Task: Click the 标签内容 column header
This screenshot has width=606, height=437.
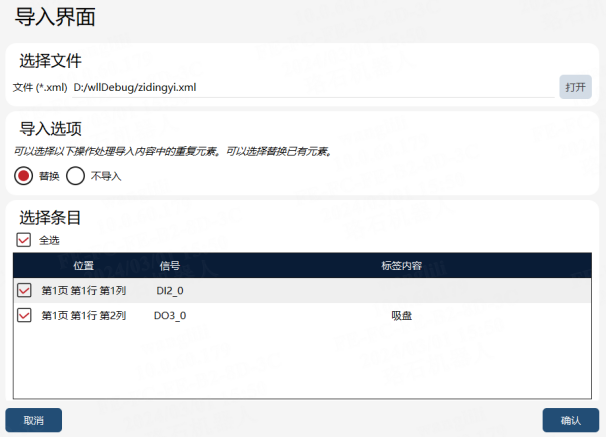Action: tap(402, 265)
